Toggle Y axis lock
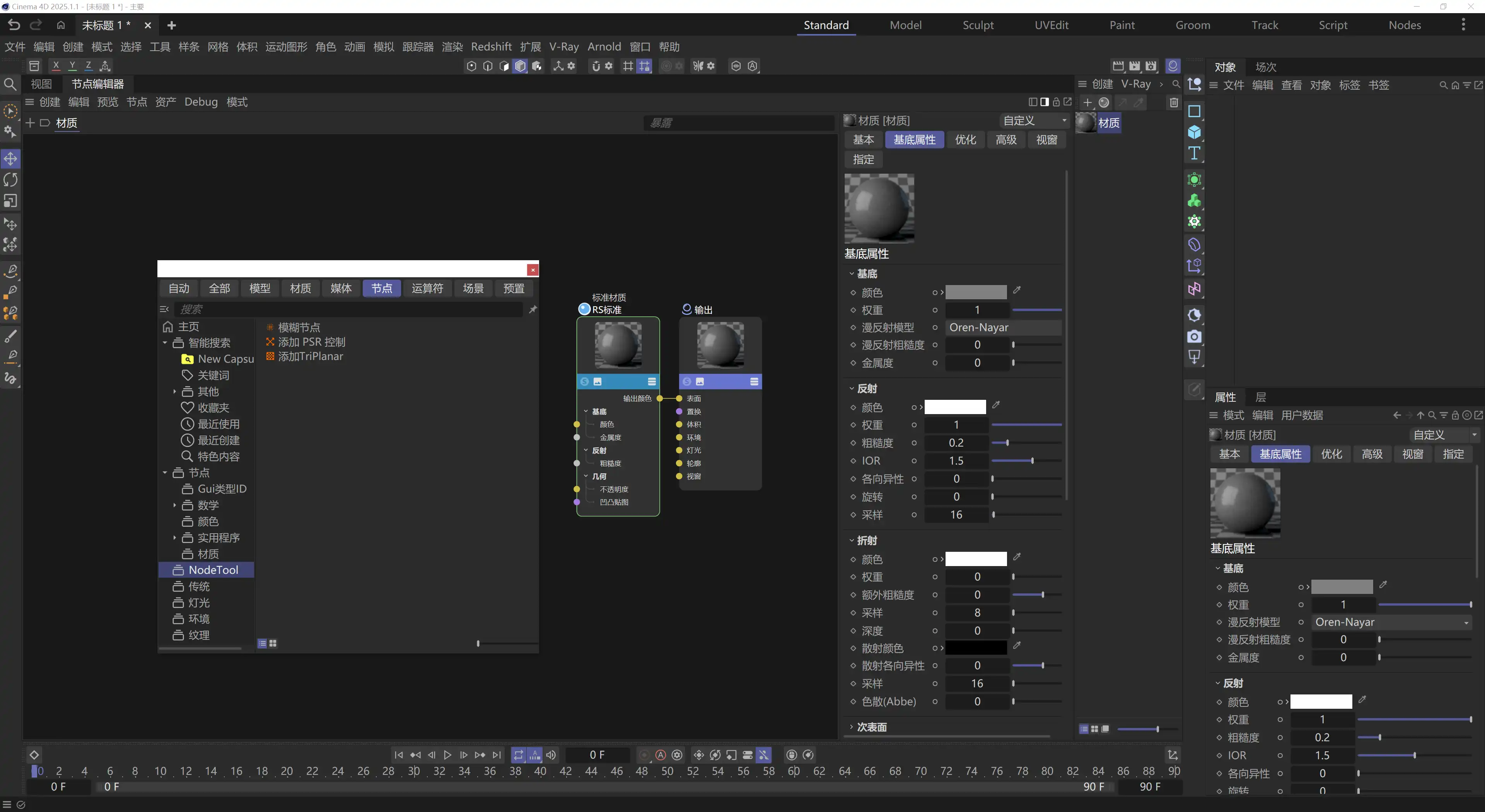 (x=72, y=66)
